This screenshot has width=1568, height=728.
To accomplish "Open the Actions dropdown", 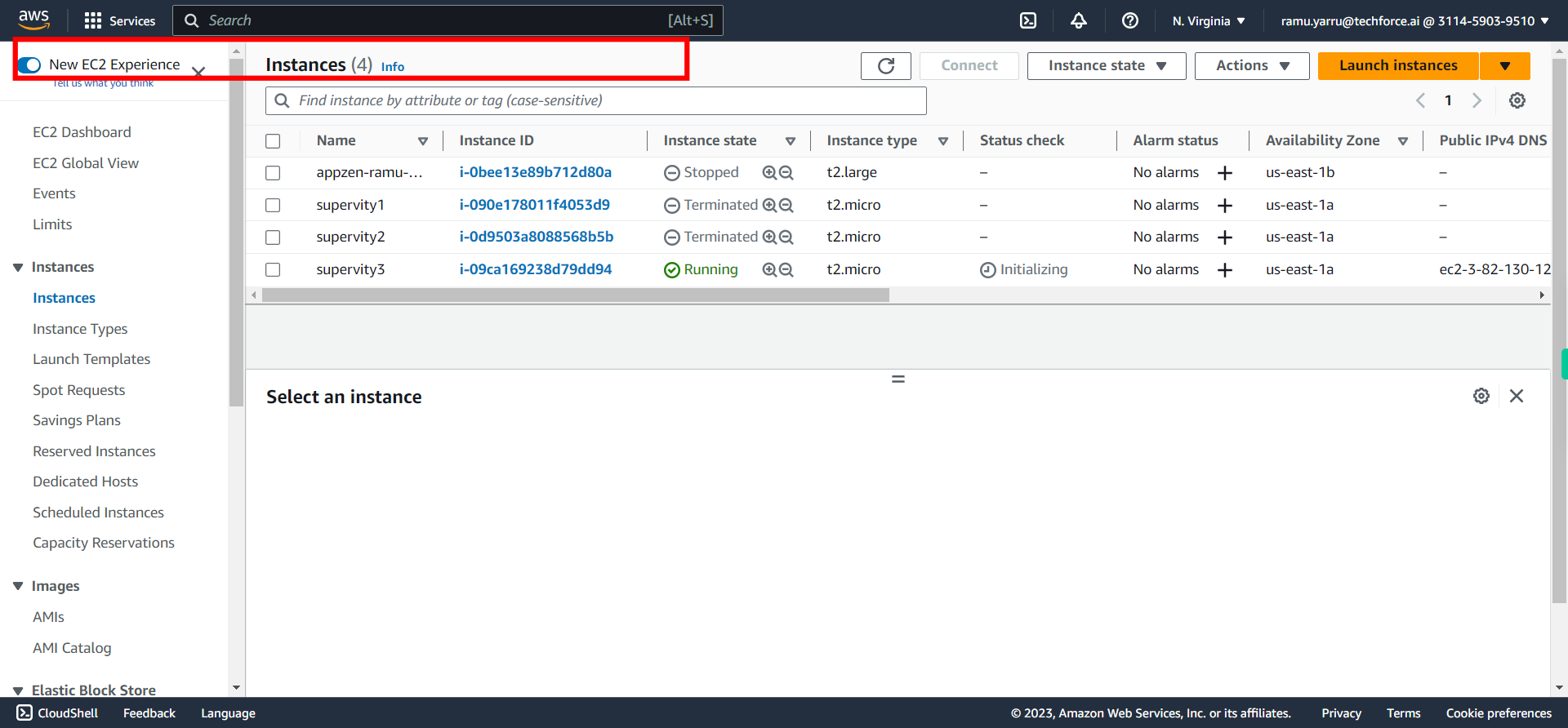I will coord(1252,65).
